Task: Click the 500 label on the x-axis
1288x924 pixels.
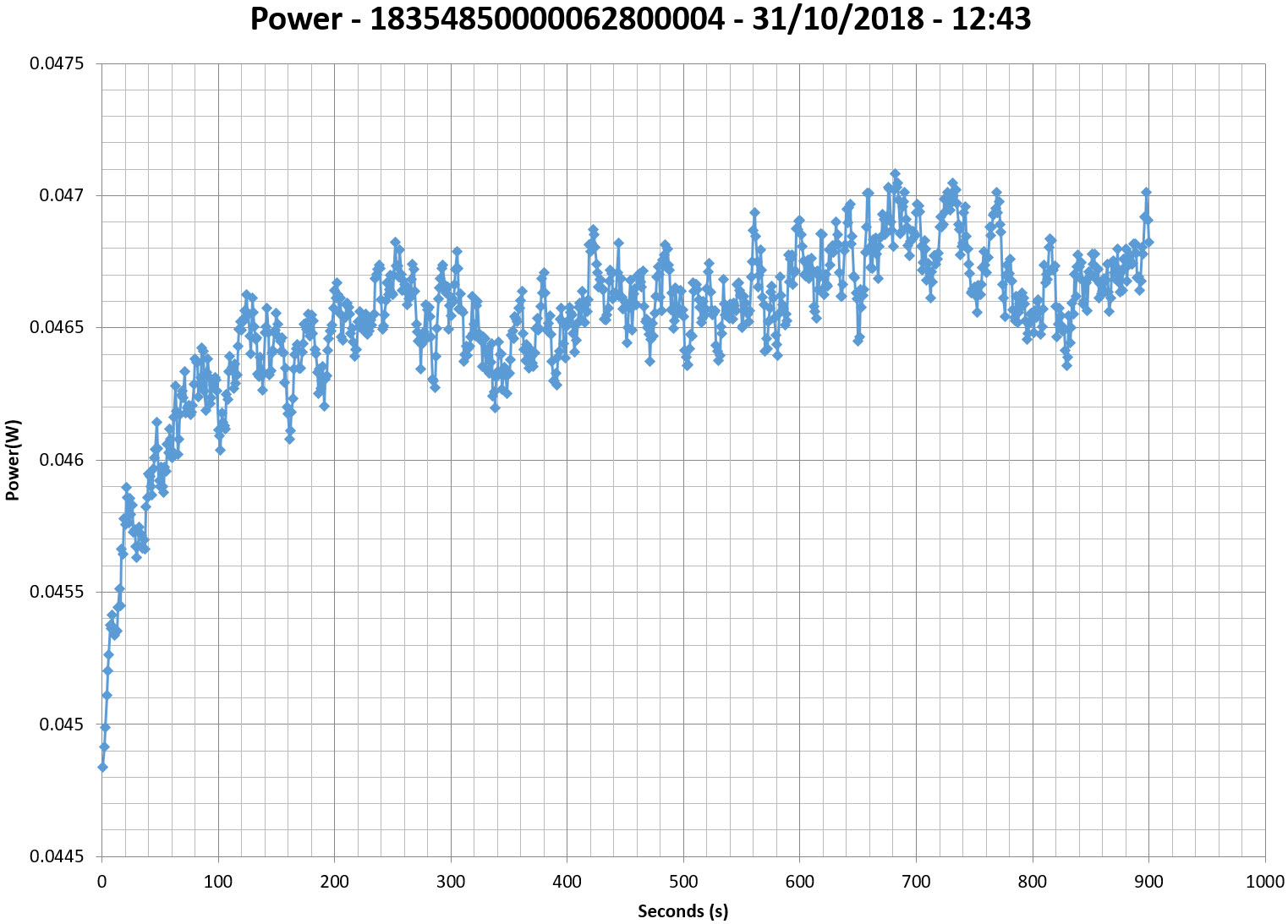Action: tap(683, 882)
